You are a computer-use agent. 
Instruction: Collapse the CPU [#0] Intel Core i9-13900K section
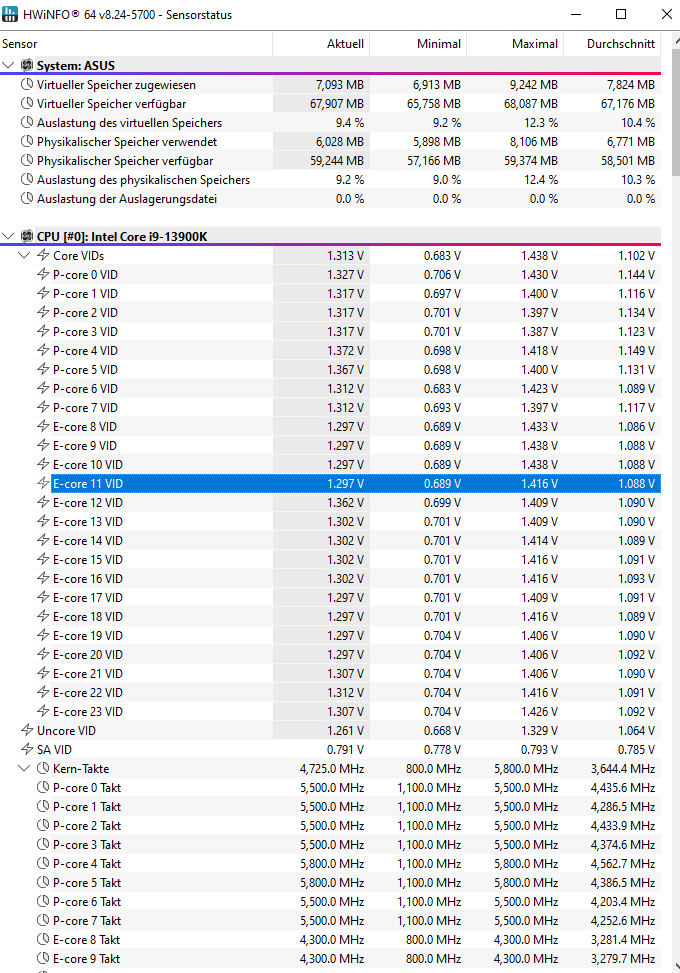(8, 236)
